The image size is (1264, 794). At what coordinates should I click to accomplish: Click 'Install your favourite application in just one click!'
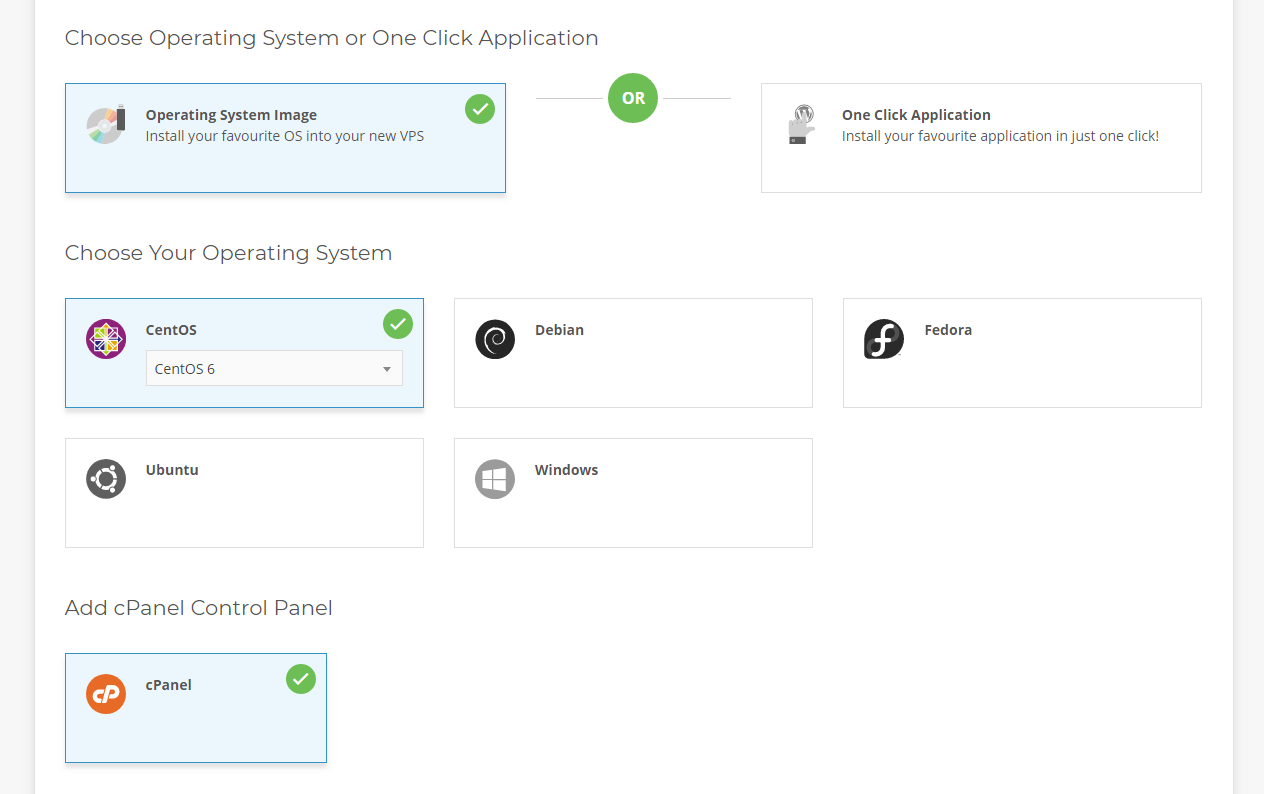pyautogui.click(x=1000, y=136)
